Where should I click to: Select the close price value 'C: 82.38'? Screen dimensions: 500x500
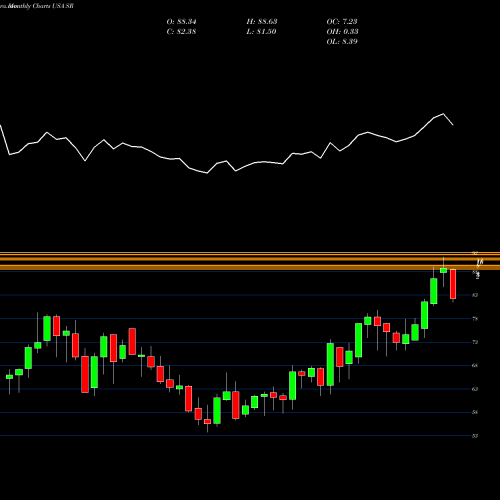point(181,32)
